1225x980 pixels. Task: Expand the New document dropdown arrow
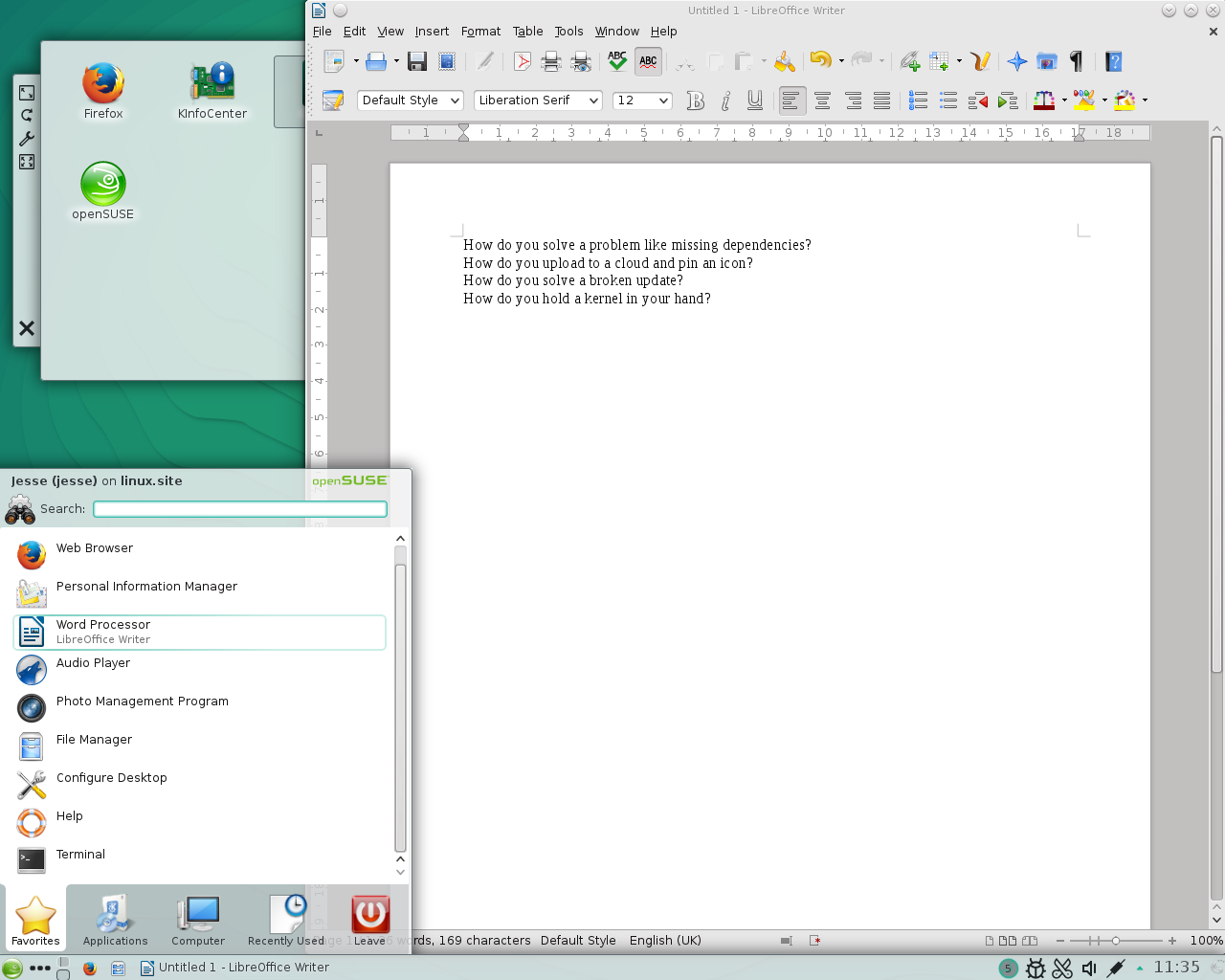(356, 61)
